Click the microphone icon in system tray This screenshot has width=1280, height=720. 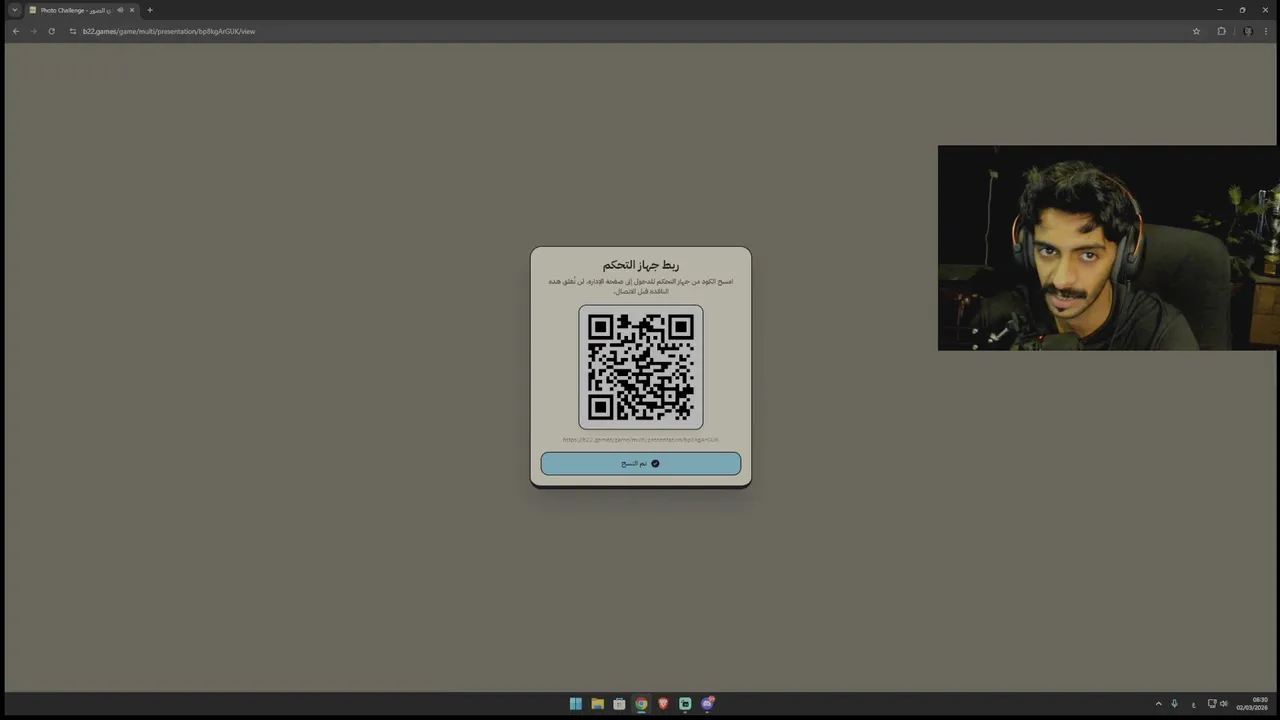pyautogui.click(x=1175, y=704)
